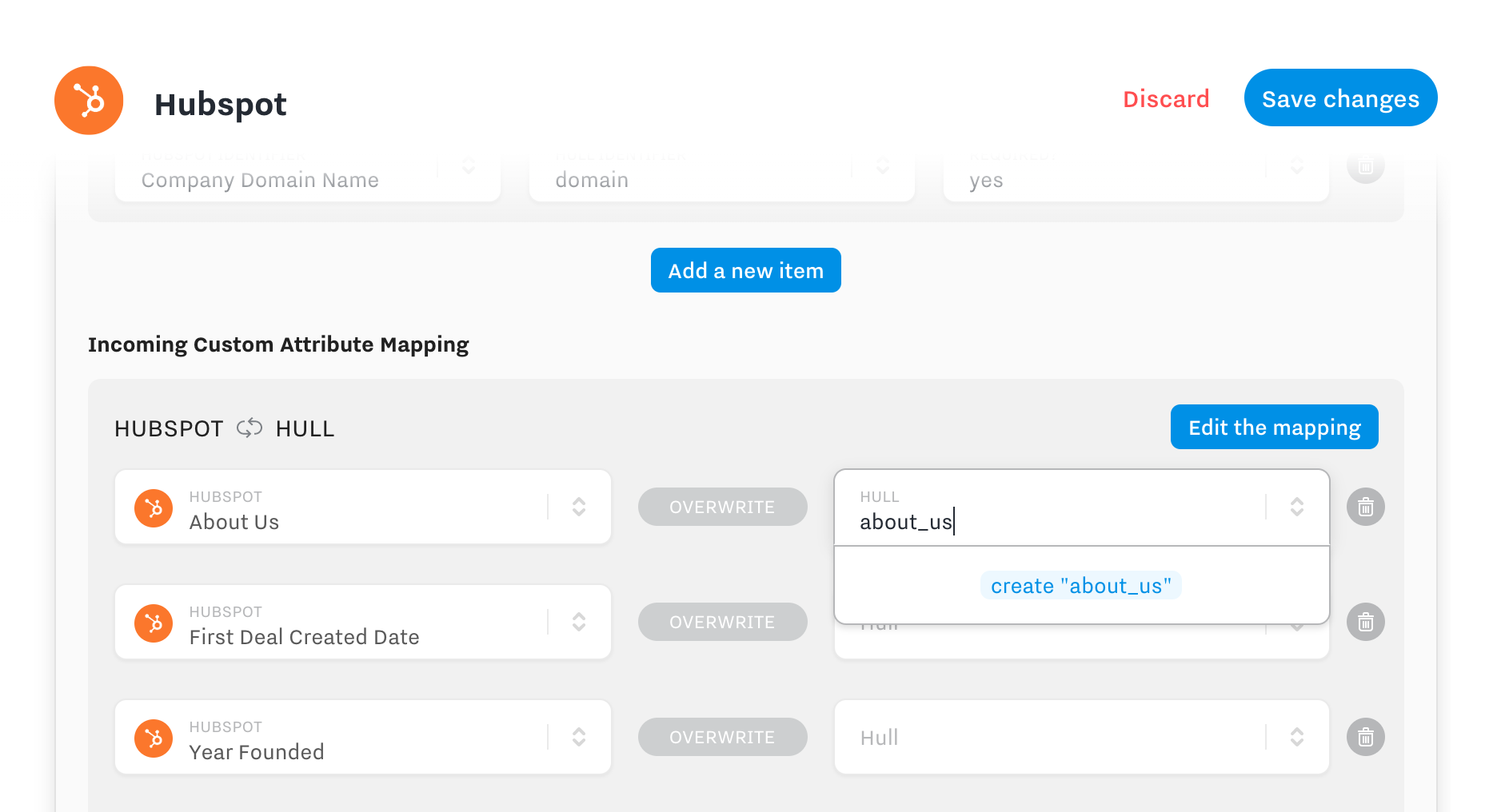Click the Hull placeholder in the Year Founded row
Screen dimensions: 1505x812
[x=879, y=738]
